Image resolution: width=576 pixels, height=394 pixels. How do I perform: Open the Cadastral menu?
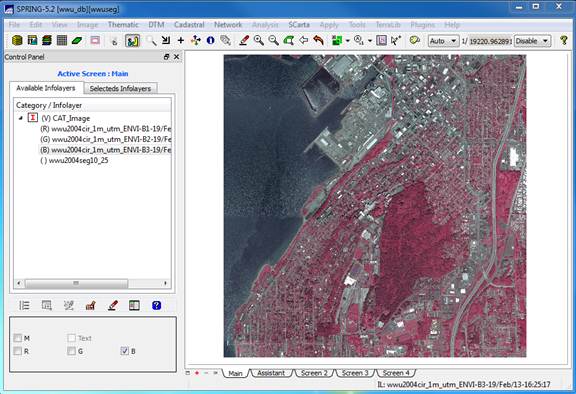point(189,25)
